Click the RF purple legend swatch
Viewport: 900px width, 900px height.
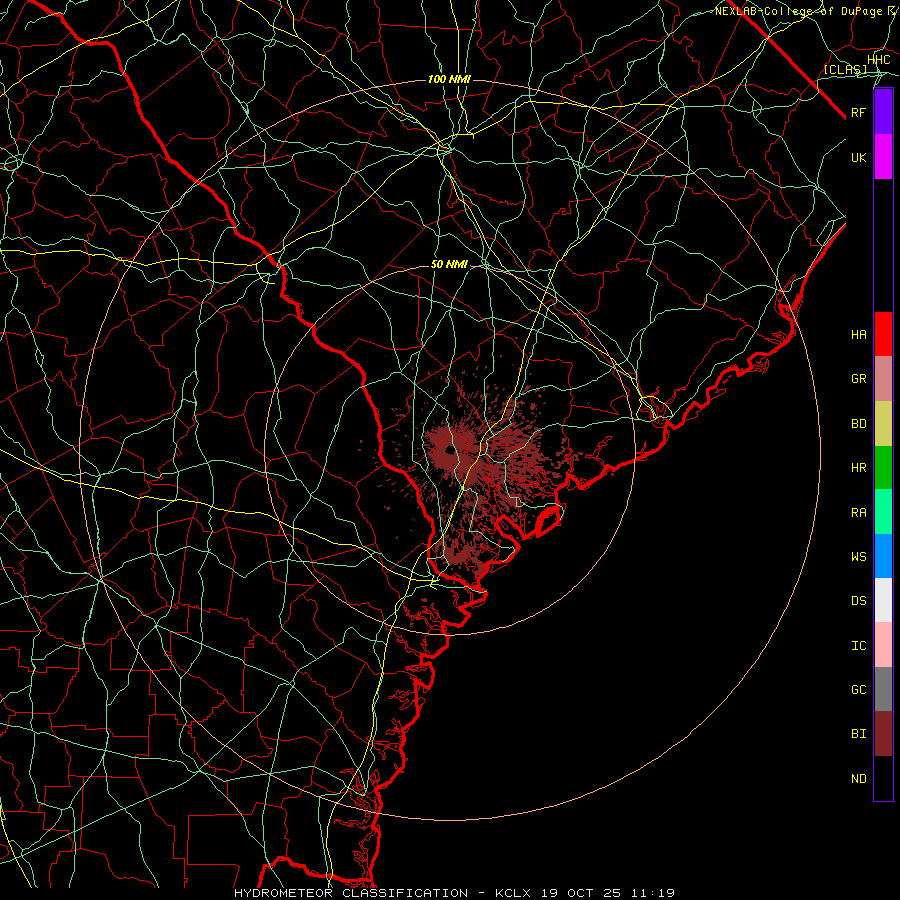click(883, 112)
